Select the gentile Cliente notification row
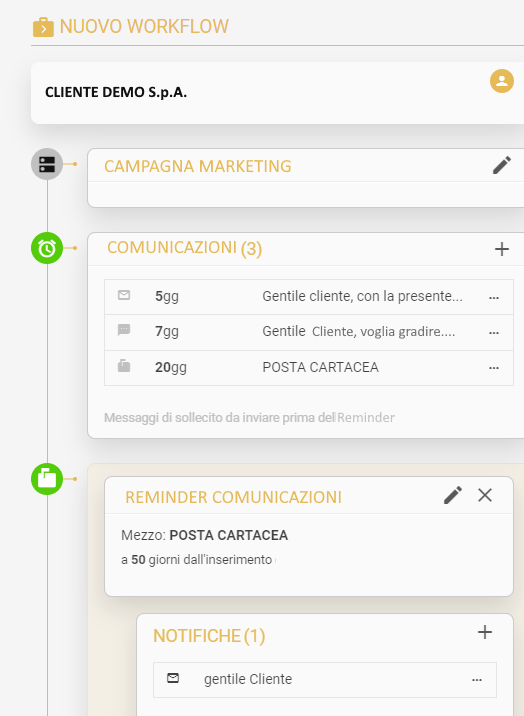Image resolution: width=524 pixels, height=716 pixels. [325, 680]
